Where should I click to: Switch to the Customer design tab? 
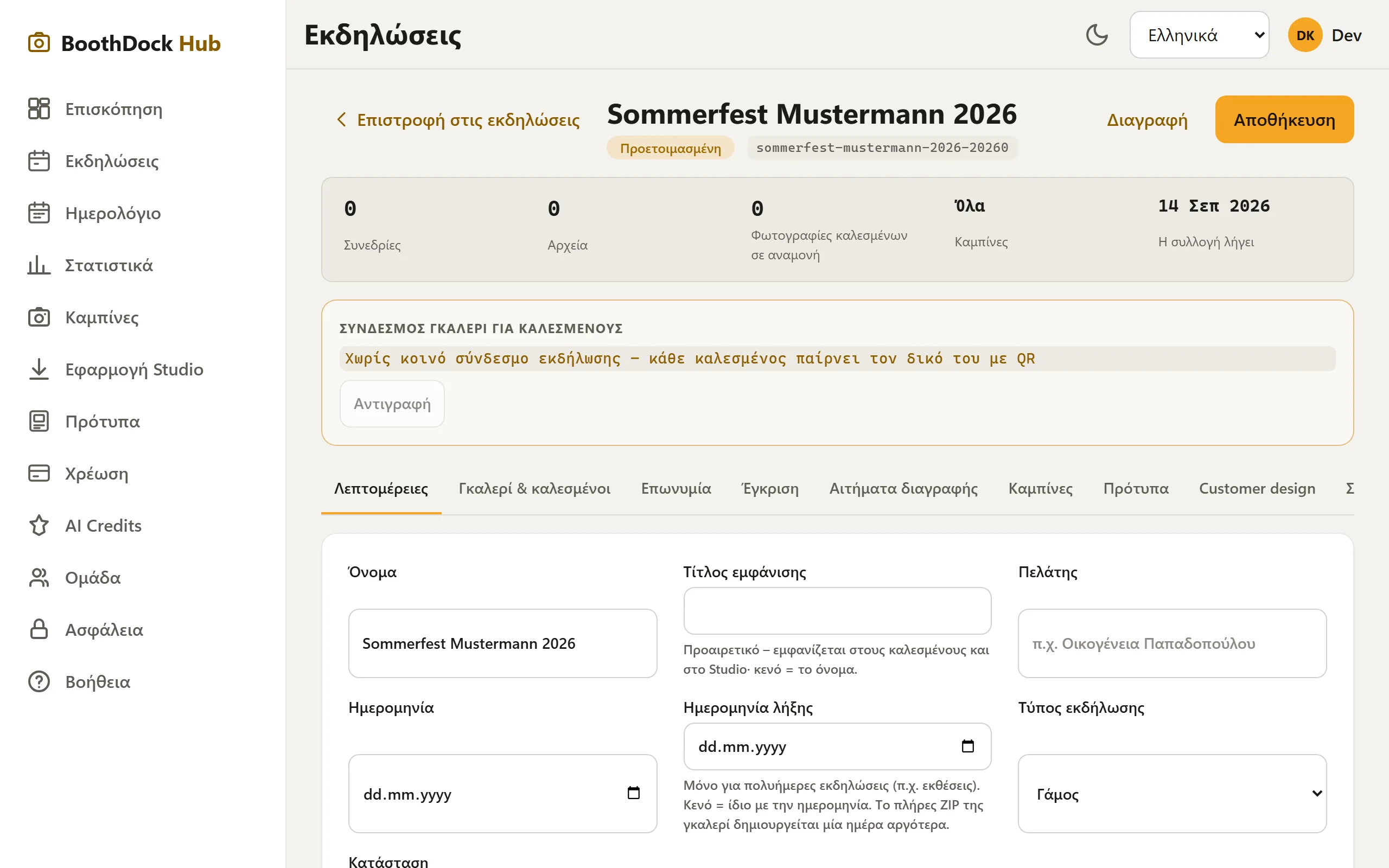coord(1257,489)
